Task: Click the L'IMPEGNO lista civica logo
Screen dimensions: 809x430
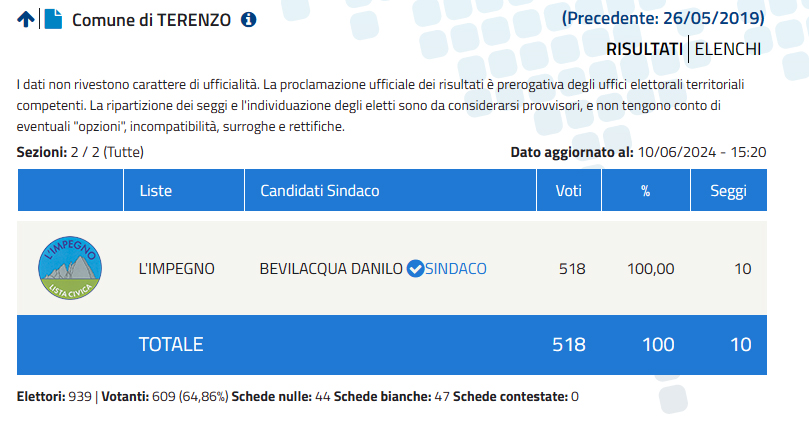Action: [x=70, y=268]
